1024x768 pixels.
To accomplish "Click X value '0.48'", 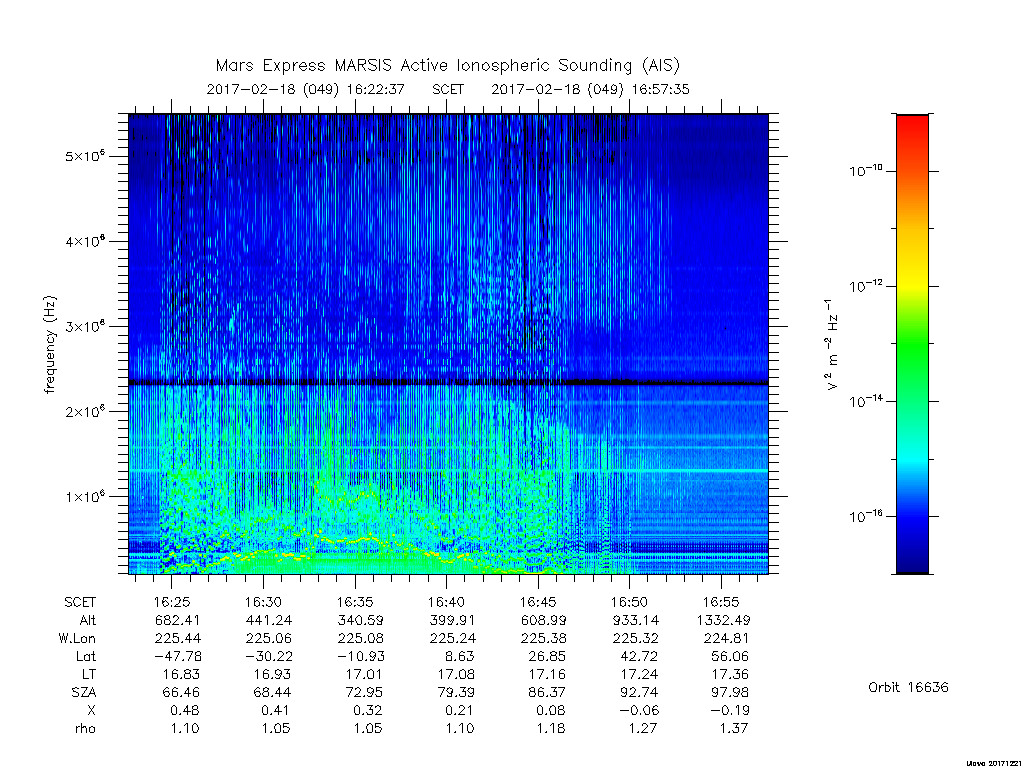I will click(185, 710).
